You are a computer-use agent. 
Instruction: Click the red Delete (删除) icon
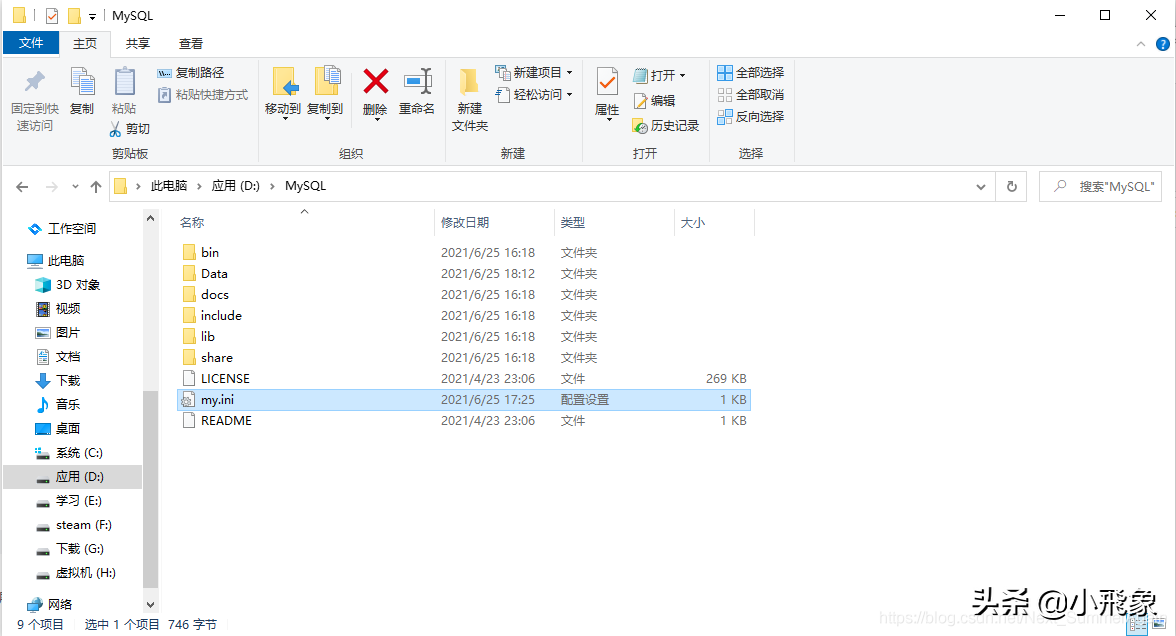(x=376, y=81)
